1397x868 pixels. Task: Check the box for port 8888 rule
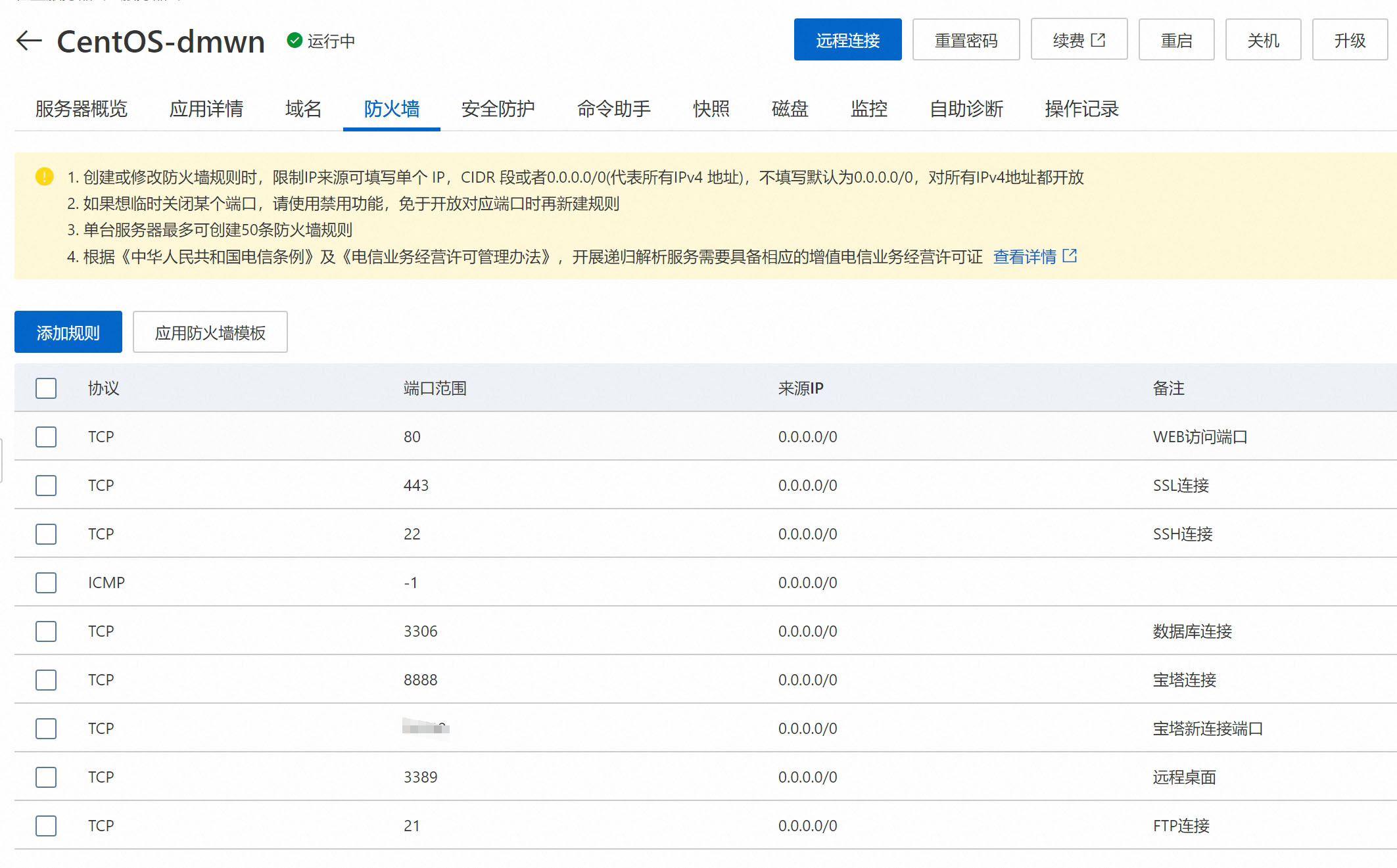pyautogui.click(x=46, y=679)
